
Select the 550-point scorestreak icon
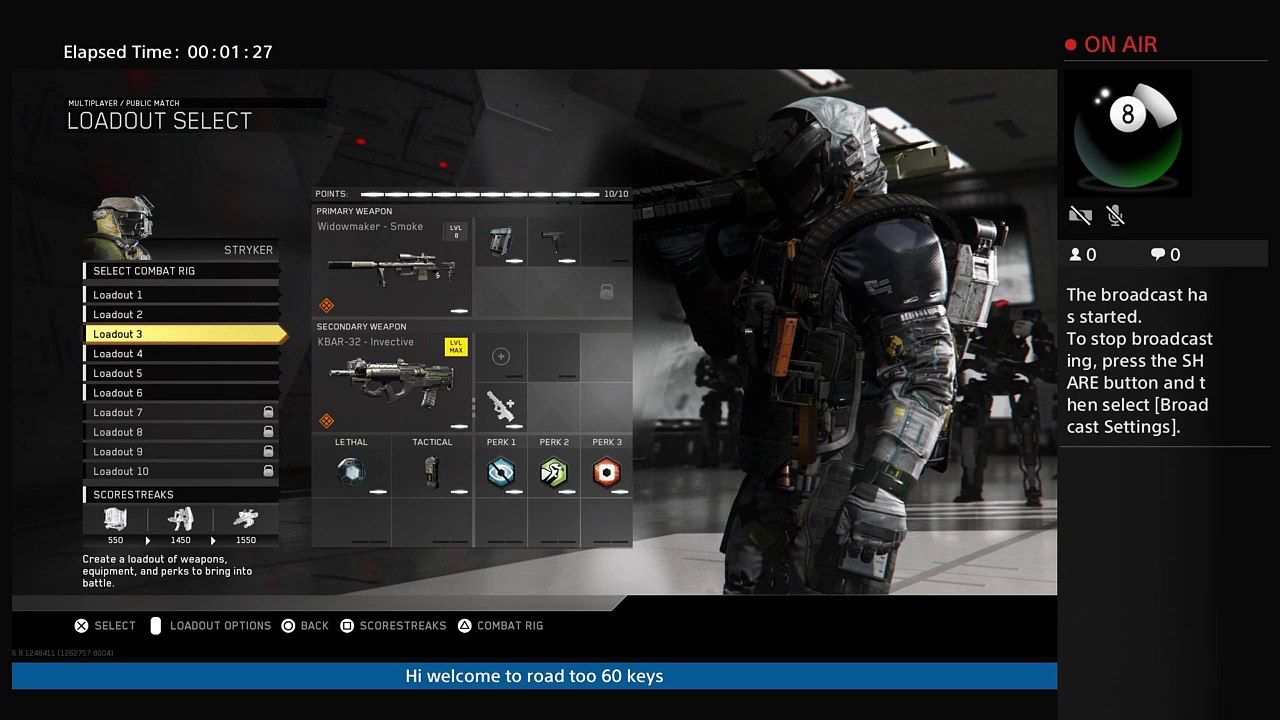(116, 519)
